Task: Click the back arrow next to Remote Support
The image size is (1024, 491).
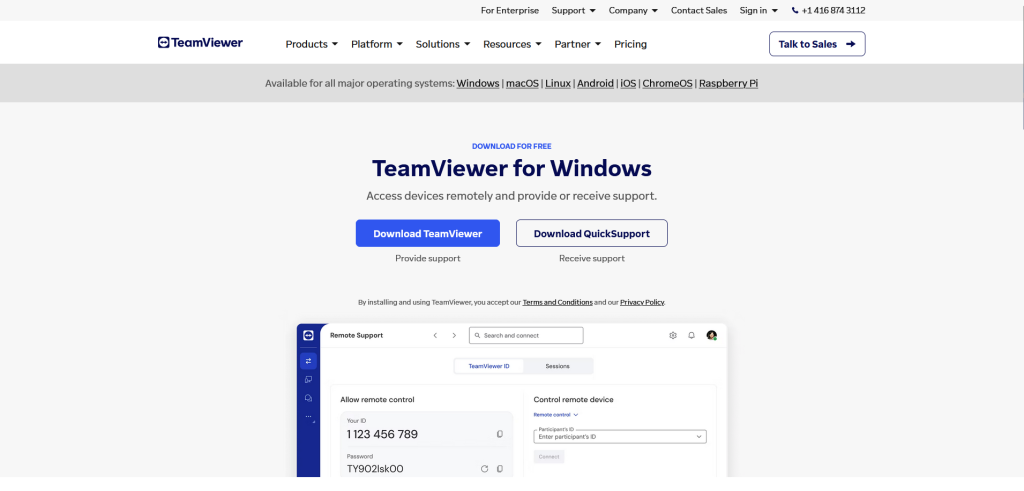Action: pyautogui.click(x=436, y=336)
